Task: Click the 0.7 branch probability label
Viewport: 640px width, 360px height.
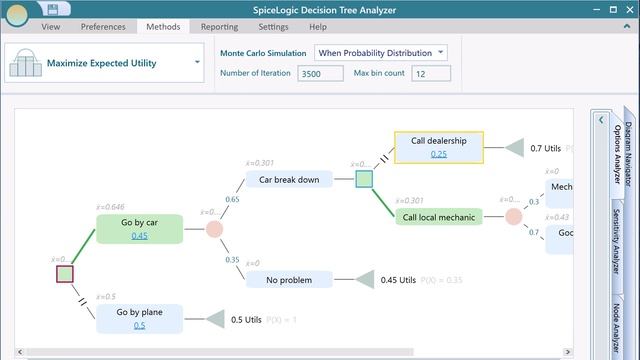Action: 534,232
